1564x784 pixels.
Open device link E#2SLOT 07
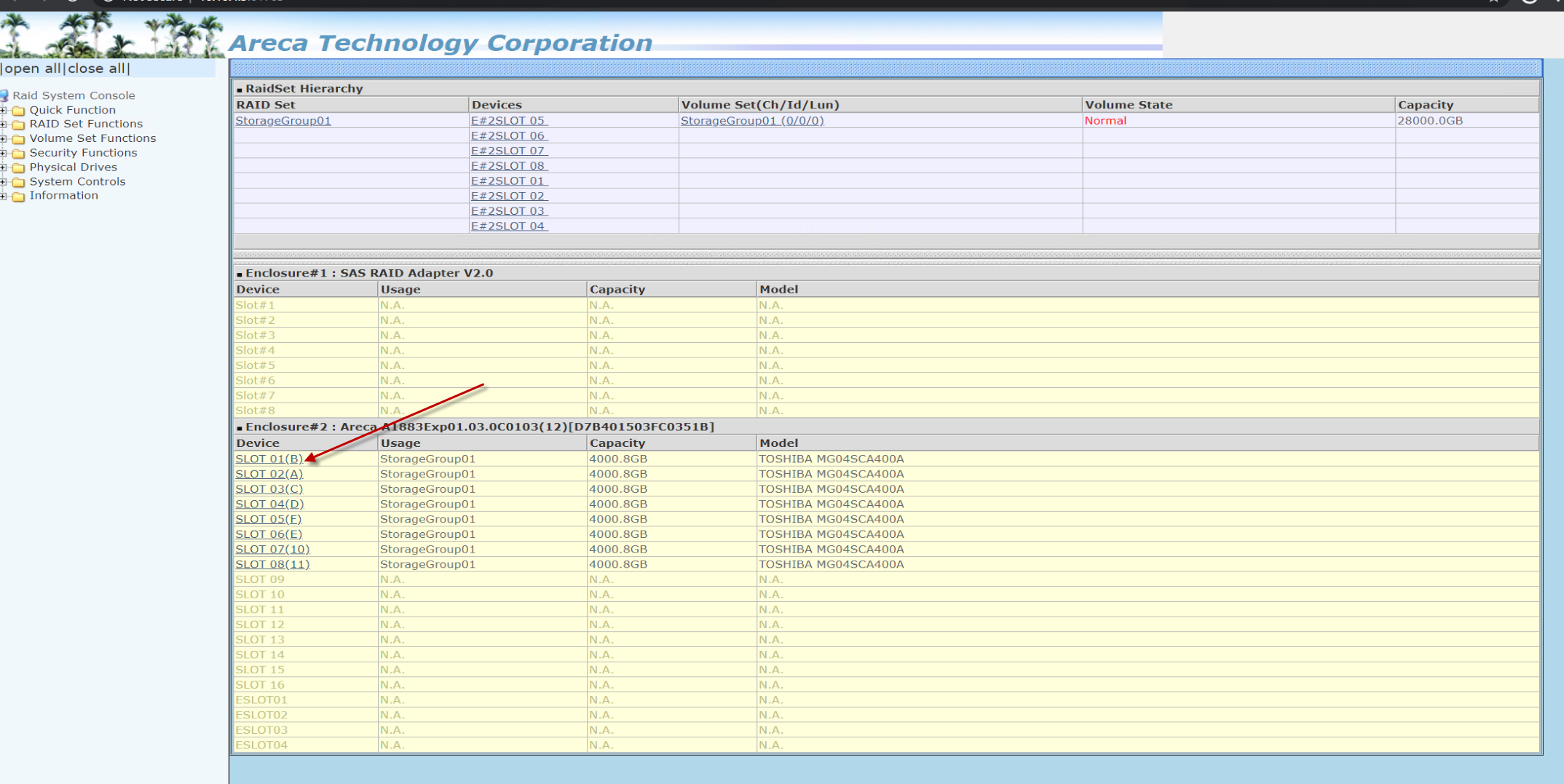[509, 151]
